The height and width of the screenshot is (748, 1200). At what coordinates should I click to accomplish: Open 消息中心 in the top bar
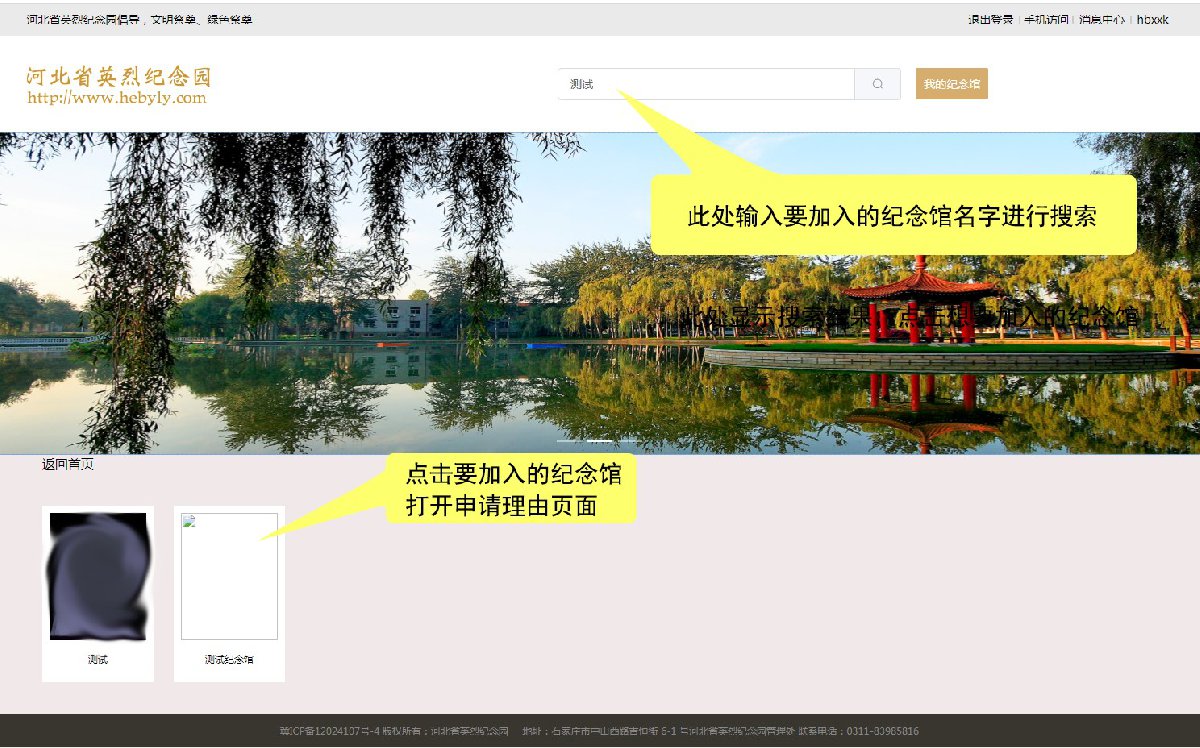[1101, 19]
